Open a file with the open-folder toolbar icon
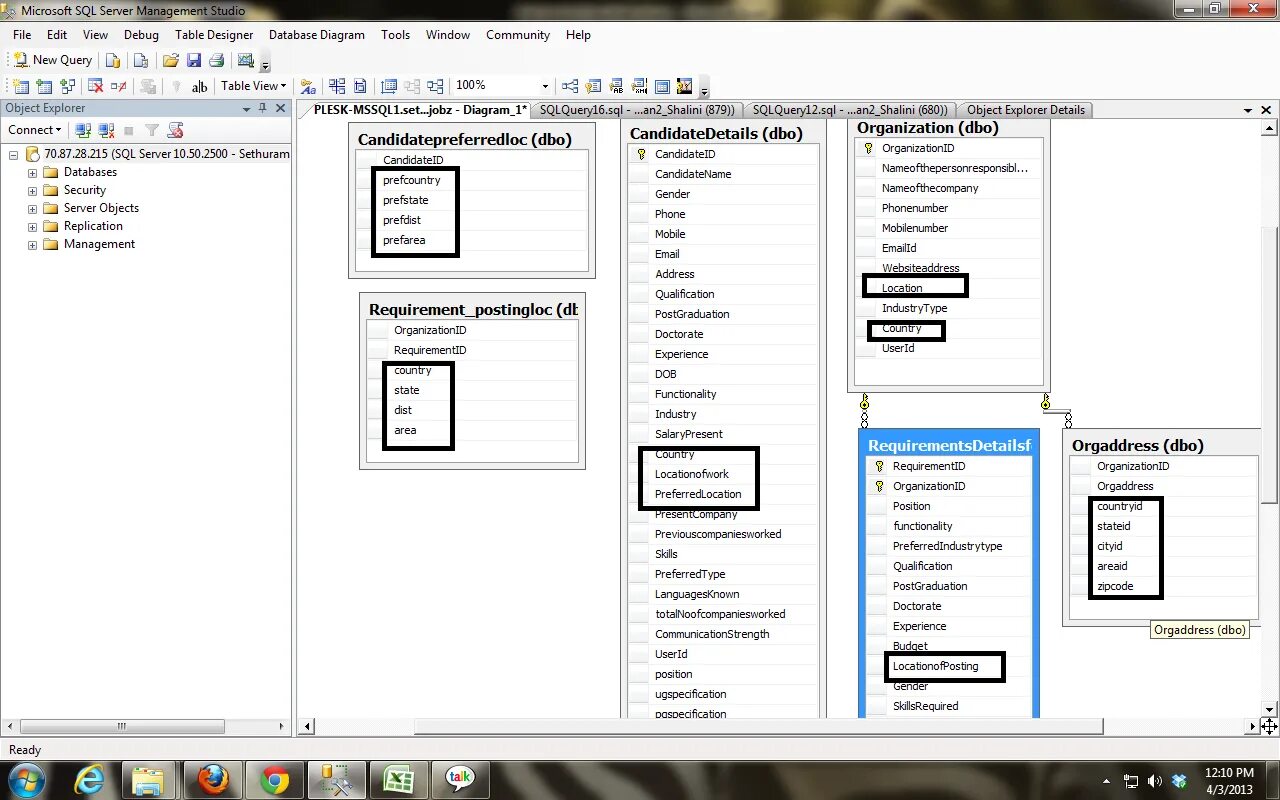This screenshot has height=800, width=1280. coord(171,60)
